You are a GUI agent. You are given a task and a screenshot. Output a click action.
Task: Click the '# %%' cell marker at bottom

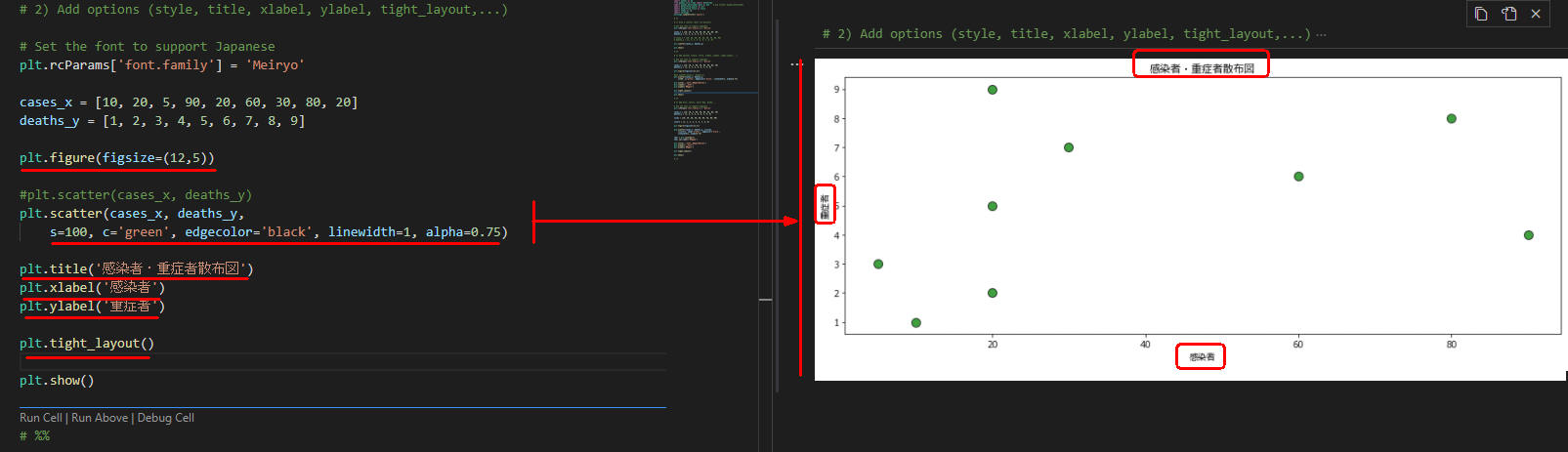click(34, 436)
